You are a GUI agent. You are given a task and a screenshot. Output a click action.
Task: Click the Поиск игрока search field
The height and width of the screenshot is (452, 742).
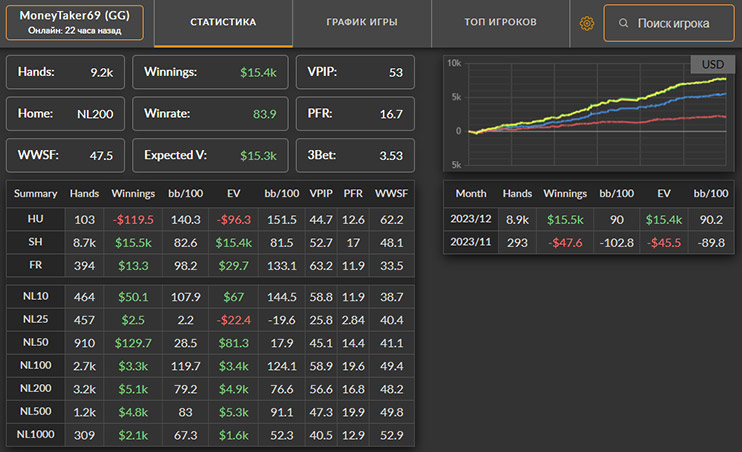point(674,22)
